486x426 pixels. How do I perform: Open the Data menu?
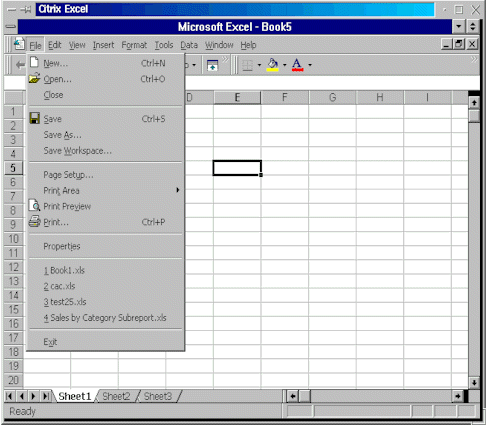click(x=189, y=45)
